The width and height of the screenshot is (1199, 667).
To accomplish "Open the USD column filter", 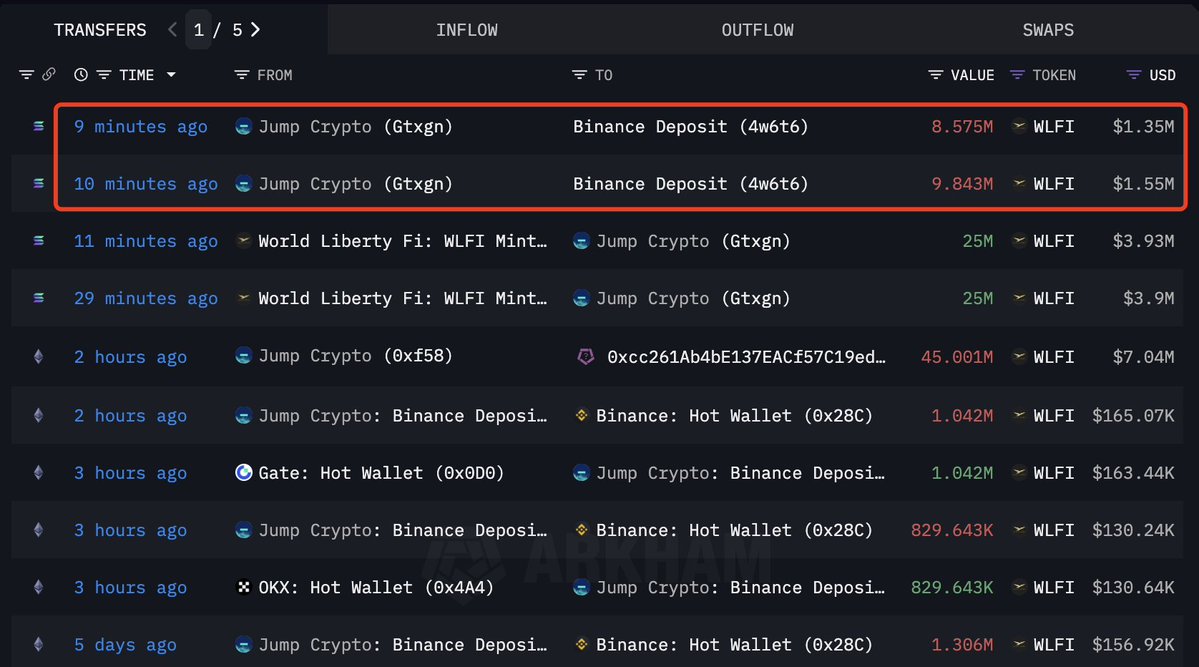I will pyautogui.click(x=1134, y=75).
